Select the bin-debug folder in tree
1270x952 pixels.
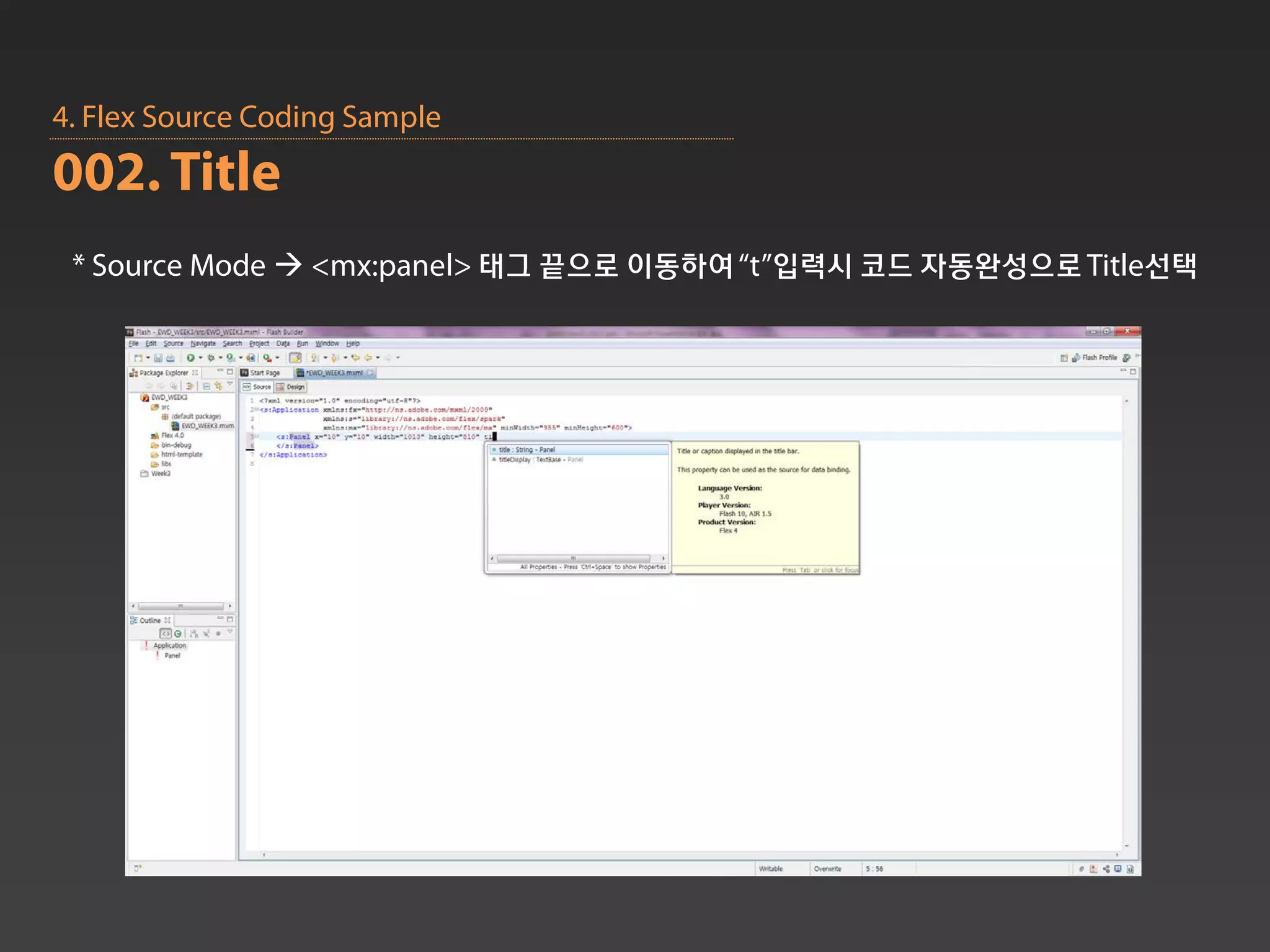coord(171,445)
